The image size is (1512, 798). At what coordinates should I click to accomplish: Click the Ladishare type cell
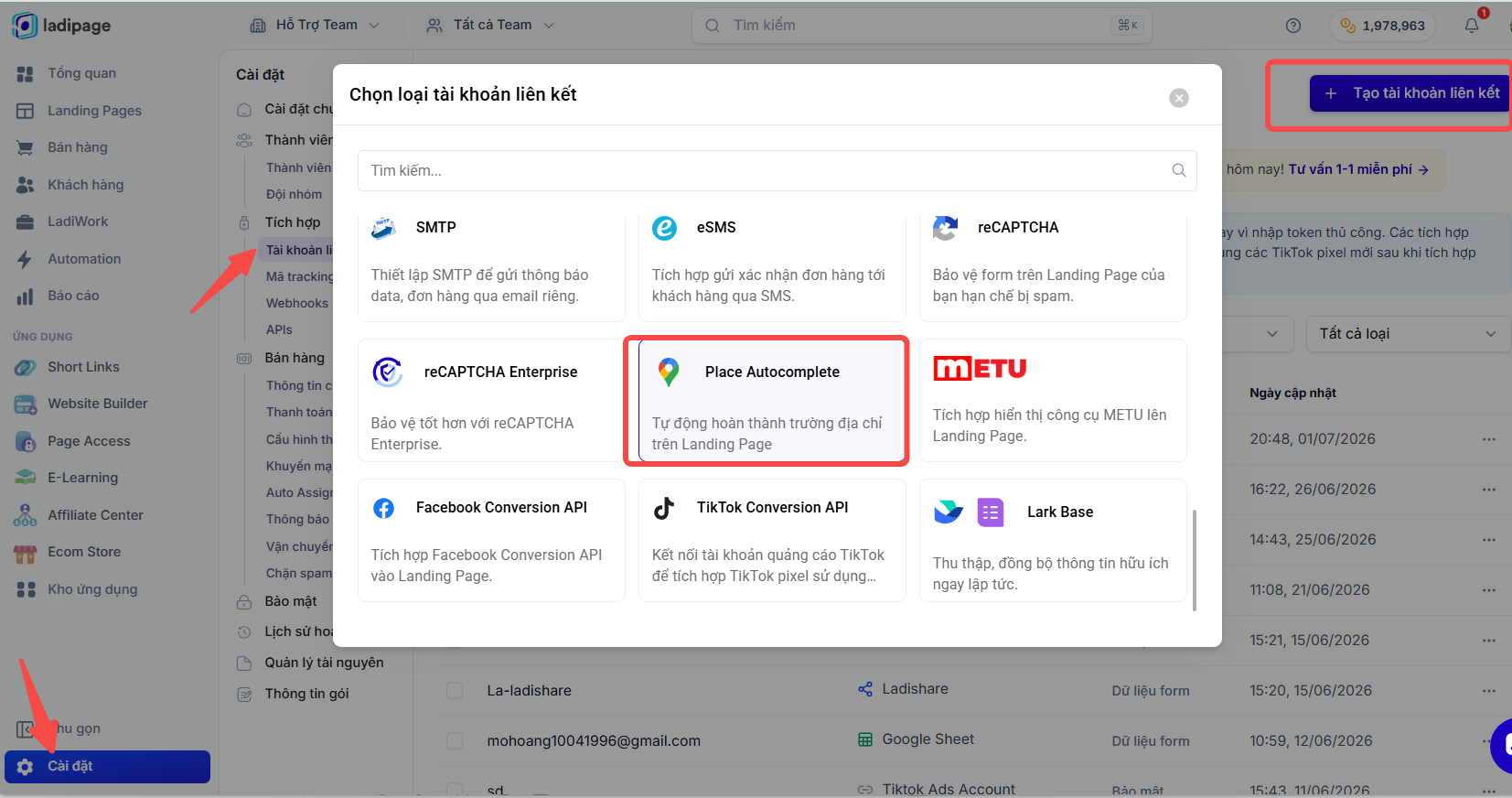[x=903, y=689]
